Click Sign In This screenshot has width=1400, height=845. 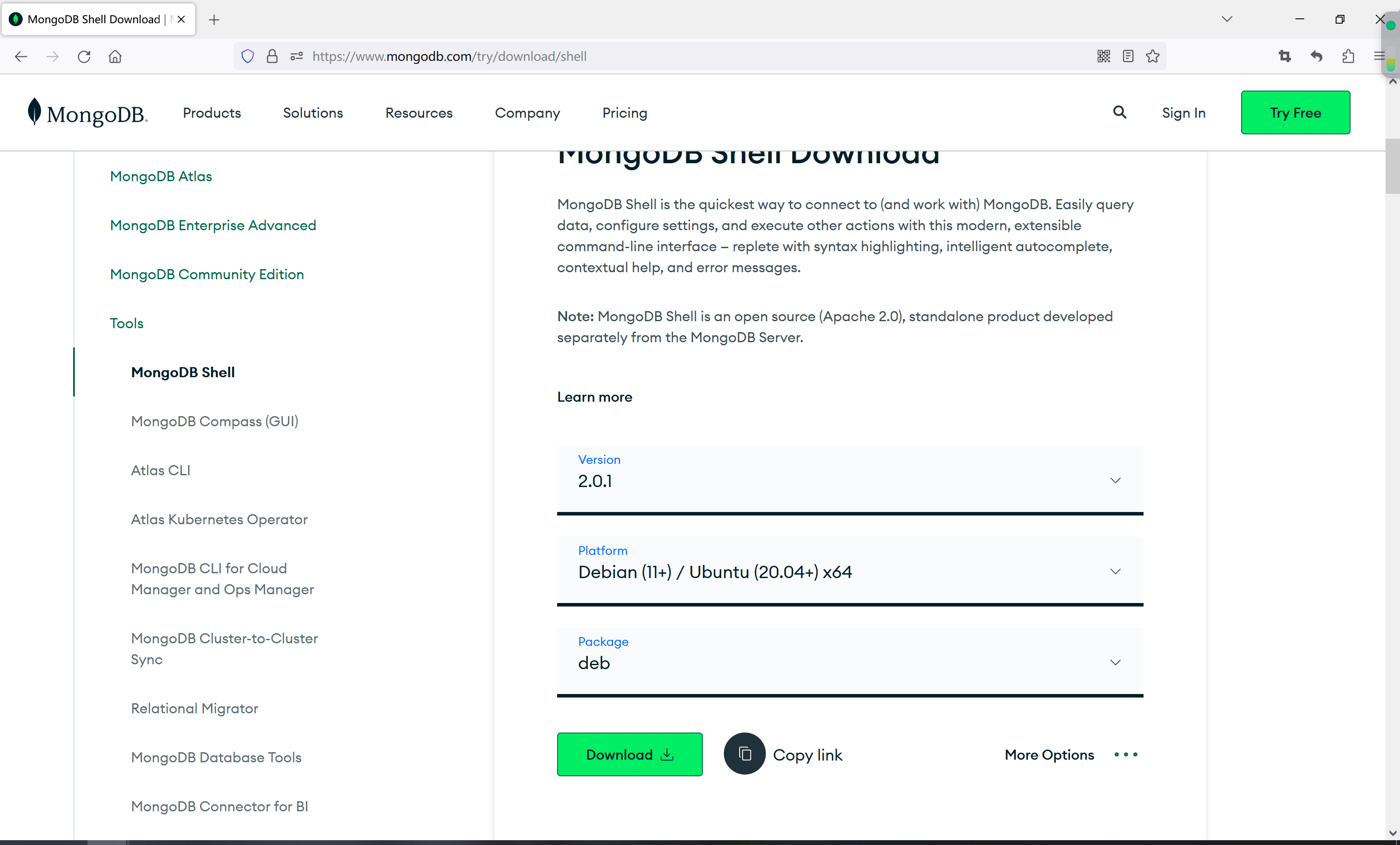[1183, 112]
